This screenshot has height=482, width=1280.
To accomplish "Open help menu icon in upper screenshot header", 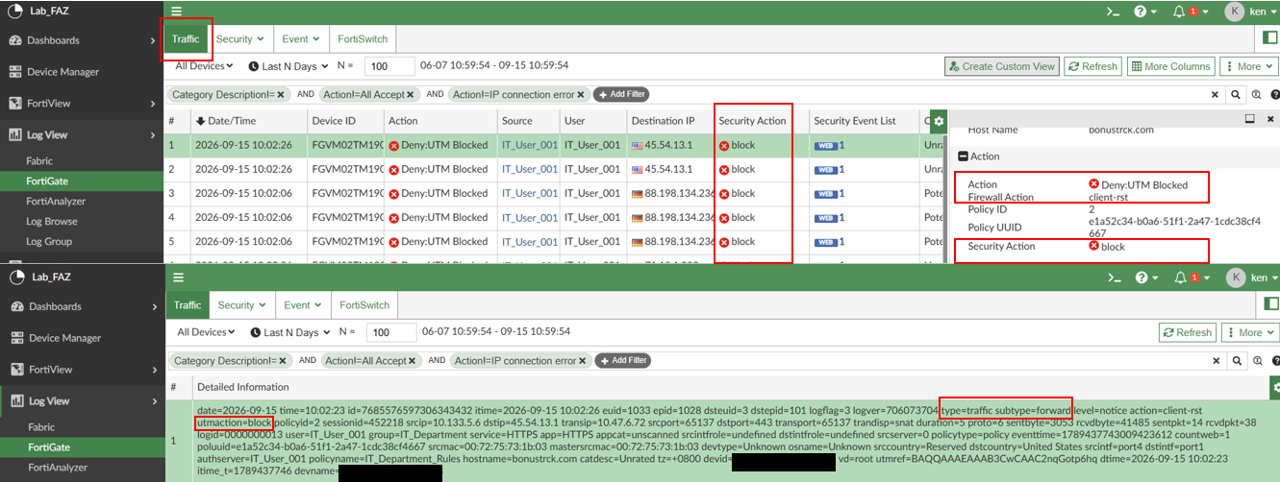I will (x=1145, y=11).
